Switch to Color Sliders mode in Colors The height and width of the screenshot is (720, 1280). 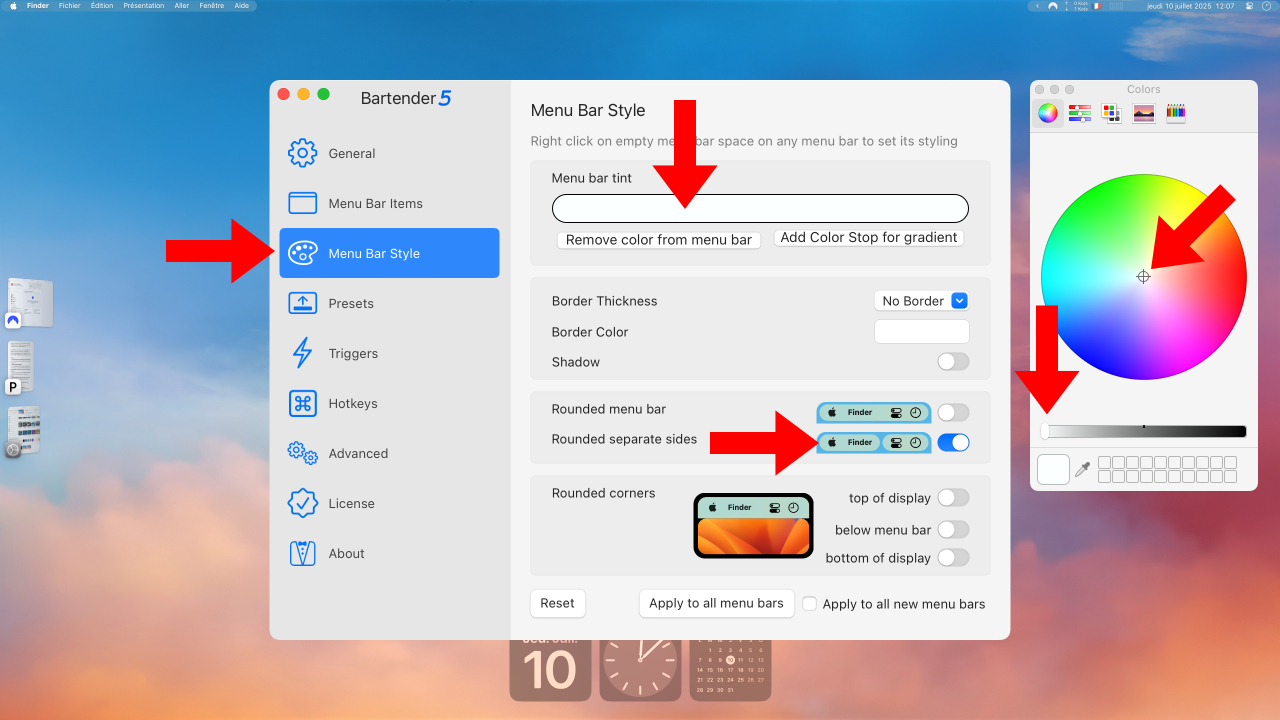pyautogui.click(x=1080, y=113)
